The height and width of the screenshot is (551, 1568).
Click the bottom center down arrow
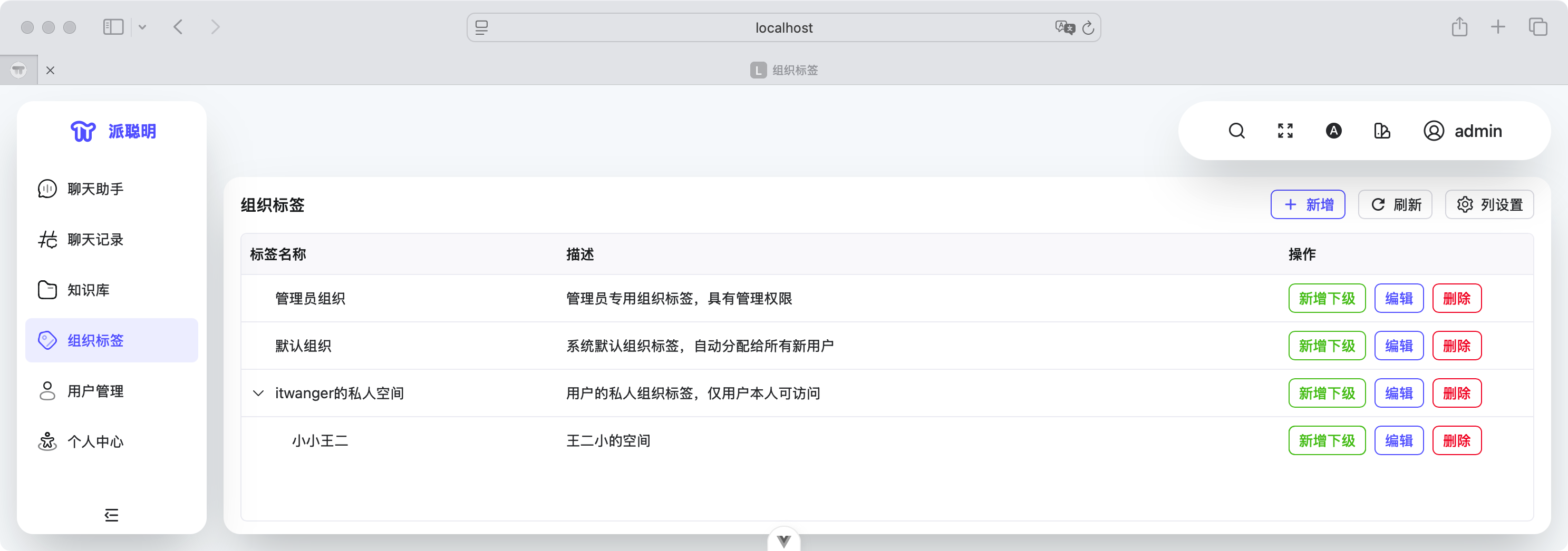(x=784, y=539)
